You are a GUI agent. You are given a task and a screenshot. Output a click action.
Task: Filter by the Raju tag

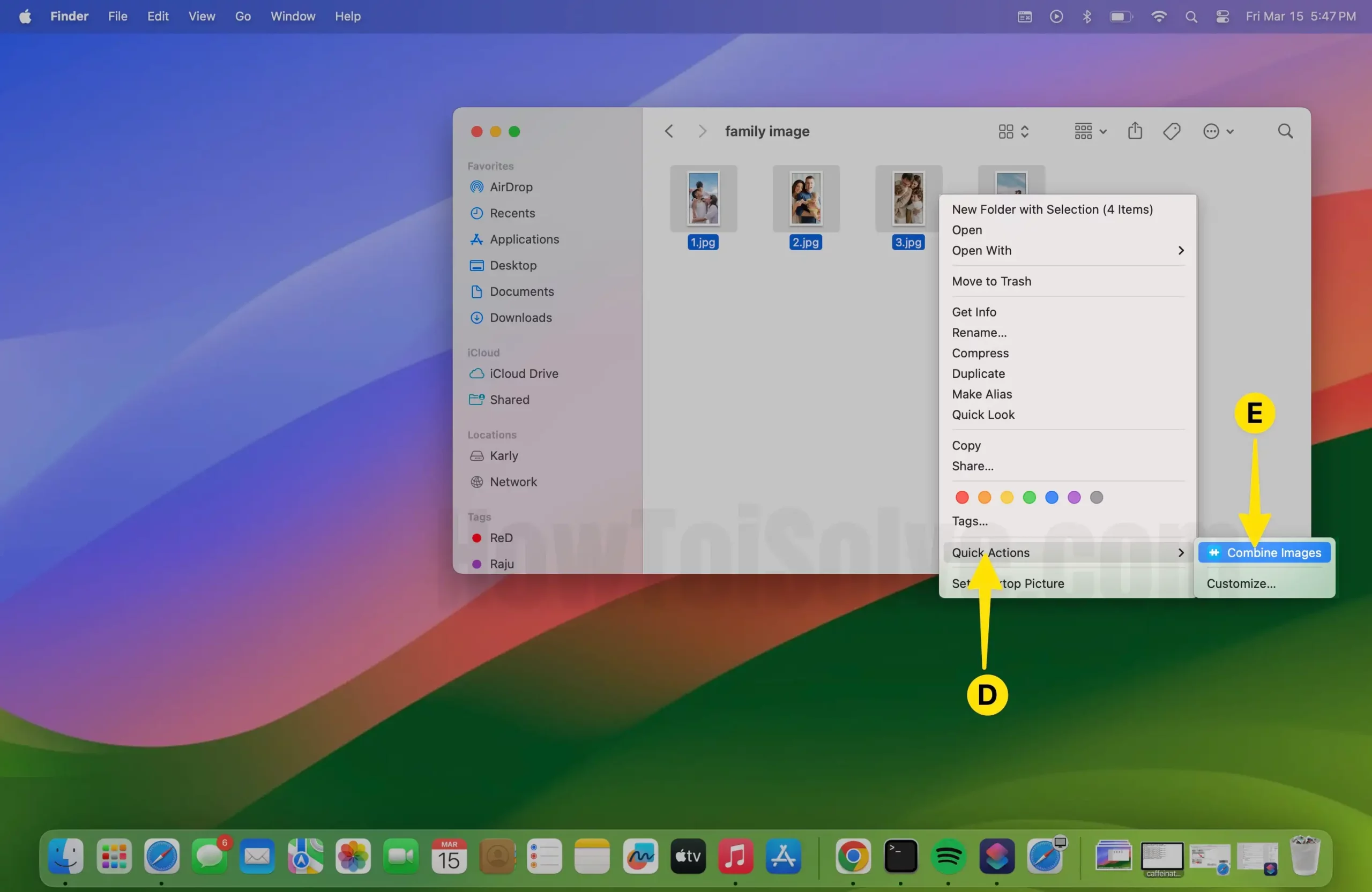tap(493, 564)
